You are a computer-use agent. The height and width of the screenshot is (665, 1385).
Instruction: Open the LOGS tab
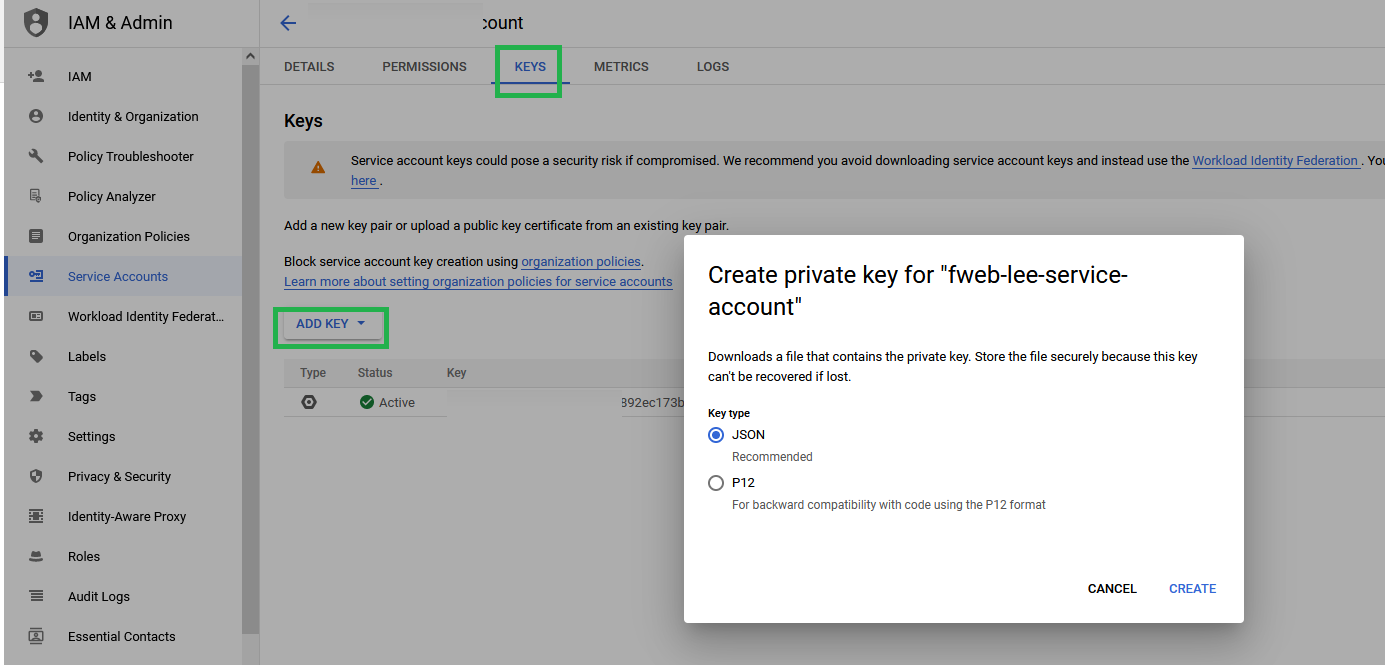713,67
